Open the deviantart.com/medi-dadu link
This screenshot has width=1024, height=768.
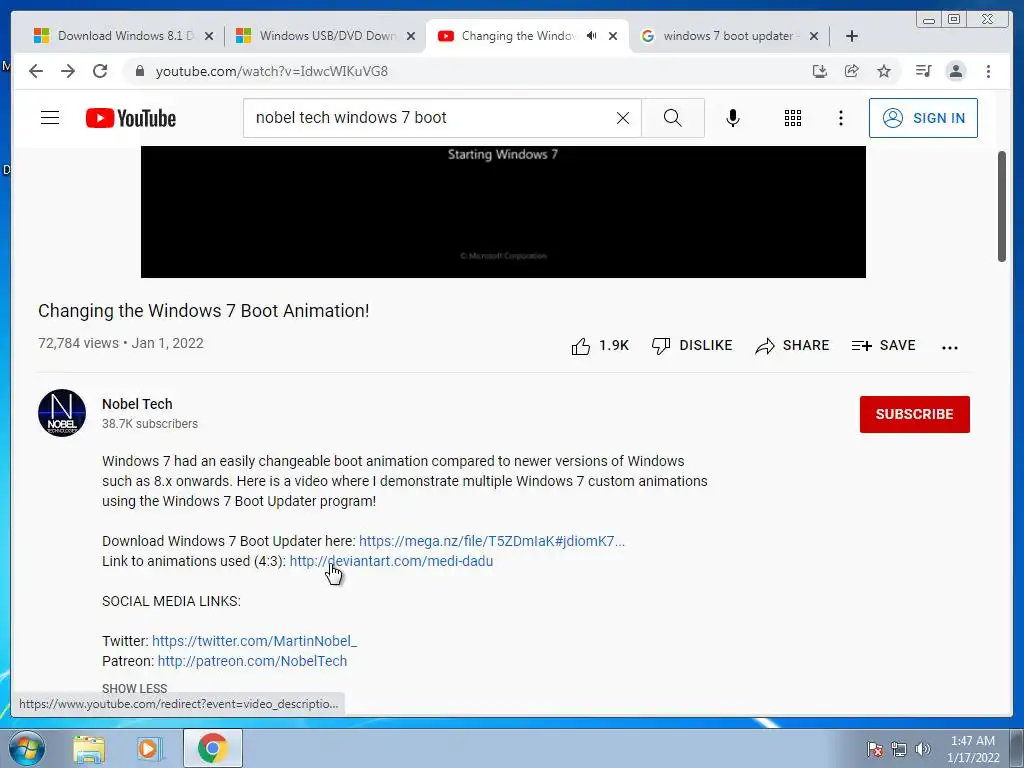point(391,561)
